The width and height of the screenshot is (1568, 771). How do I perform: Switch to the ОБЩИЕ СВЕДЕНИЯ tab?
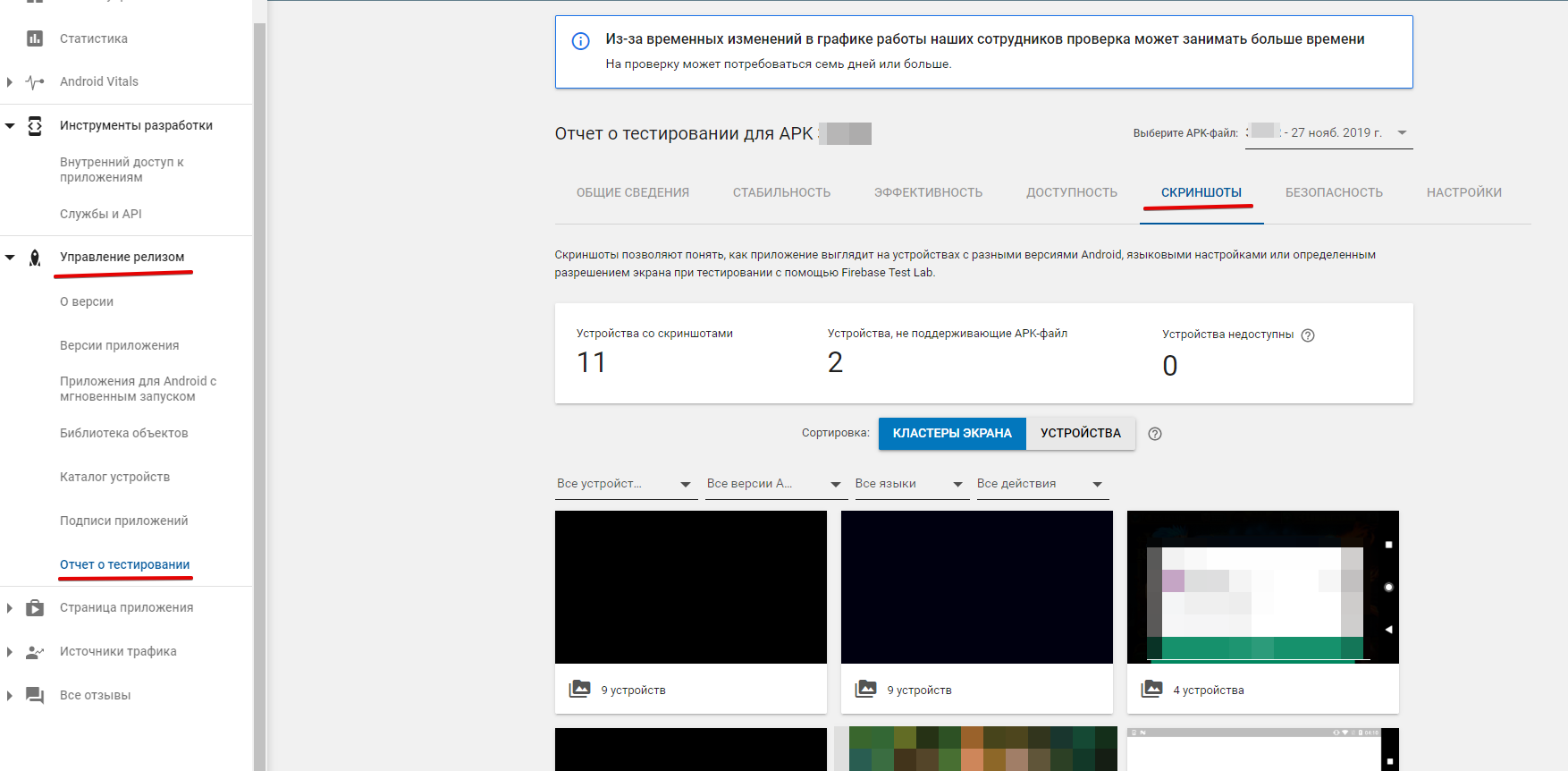pos(633,192)
